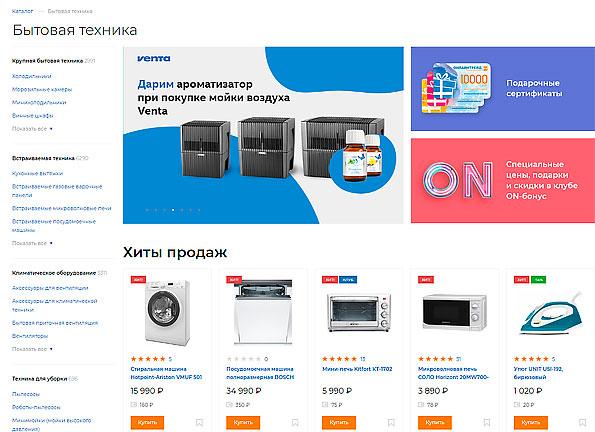Expand all large appliance categories
This screenshot has width=595, height=432.
(x=32, y=129)
